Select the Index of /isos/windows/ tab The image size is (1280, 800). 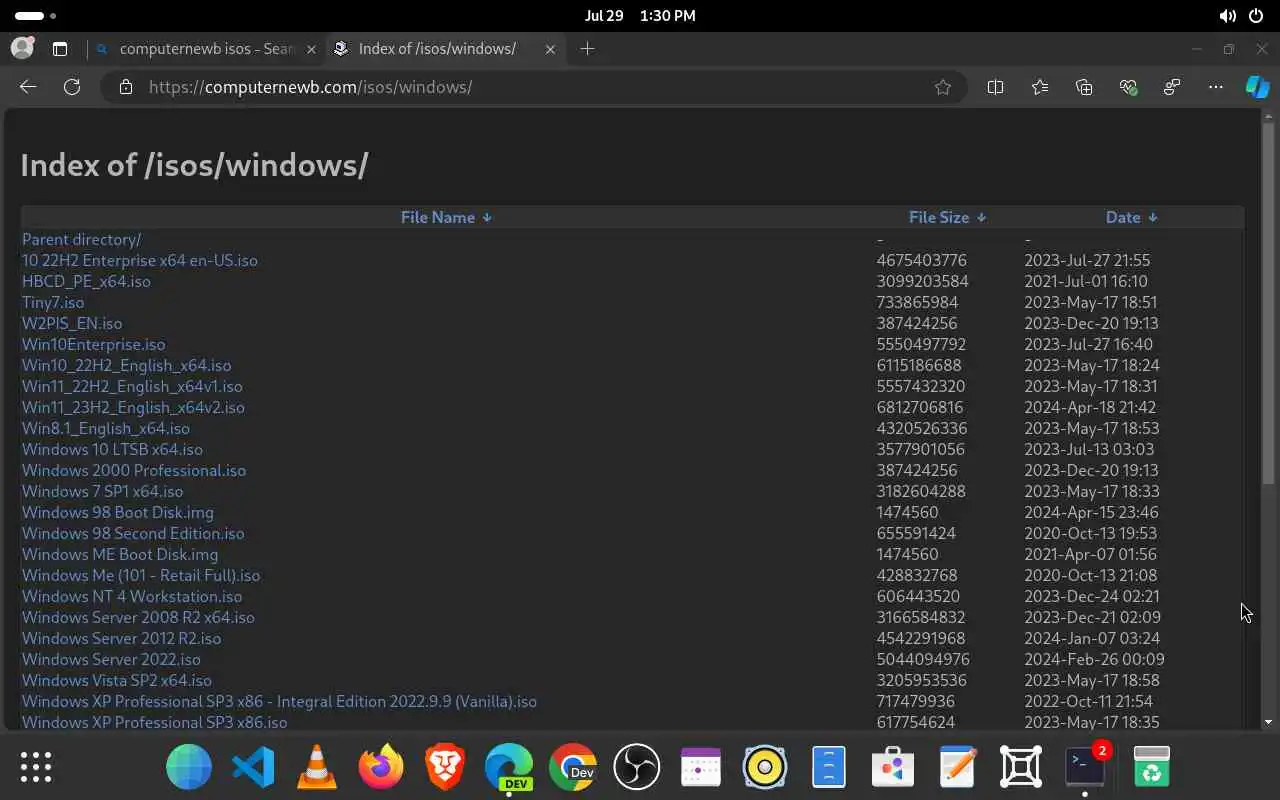(445, 48)
